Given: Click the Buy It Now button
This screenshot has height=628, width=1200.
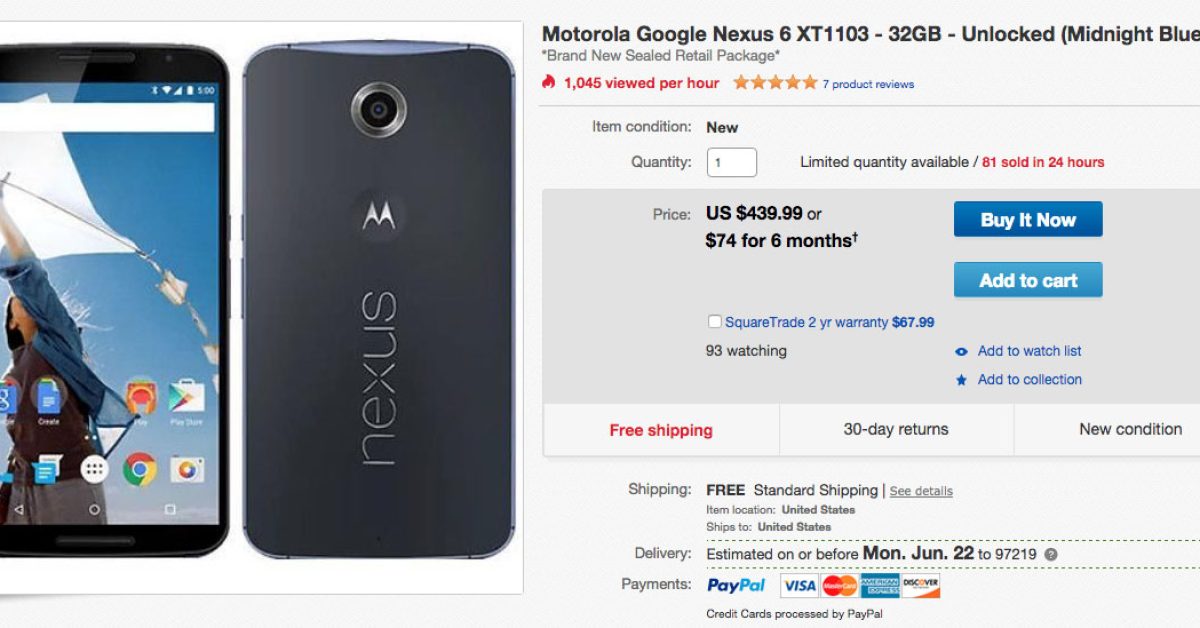Looking at the screenshot, I should tap(1028, 220).
